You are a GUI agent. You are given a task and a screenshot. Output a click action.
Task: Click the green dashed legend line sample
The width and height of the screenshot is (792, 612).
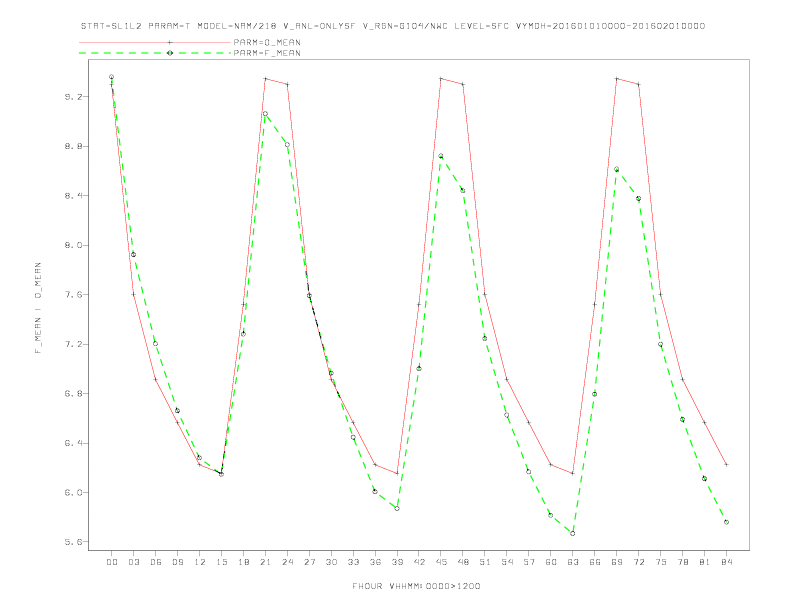point(155,53)
